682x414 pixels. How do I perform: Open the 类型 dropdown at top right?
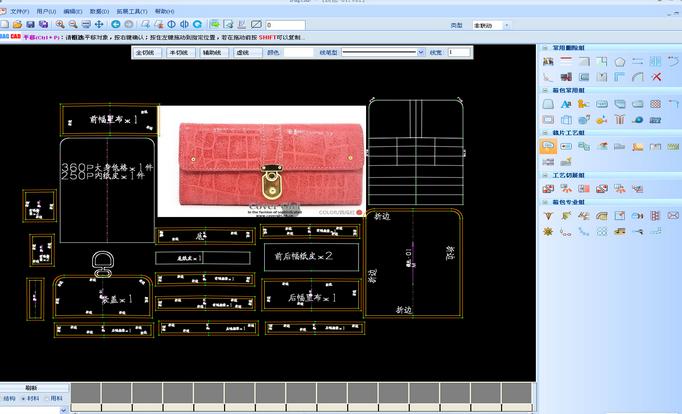tap(506, 26)
